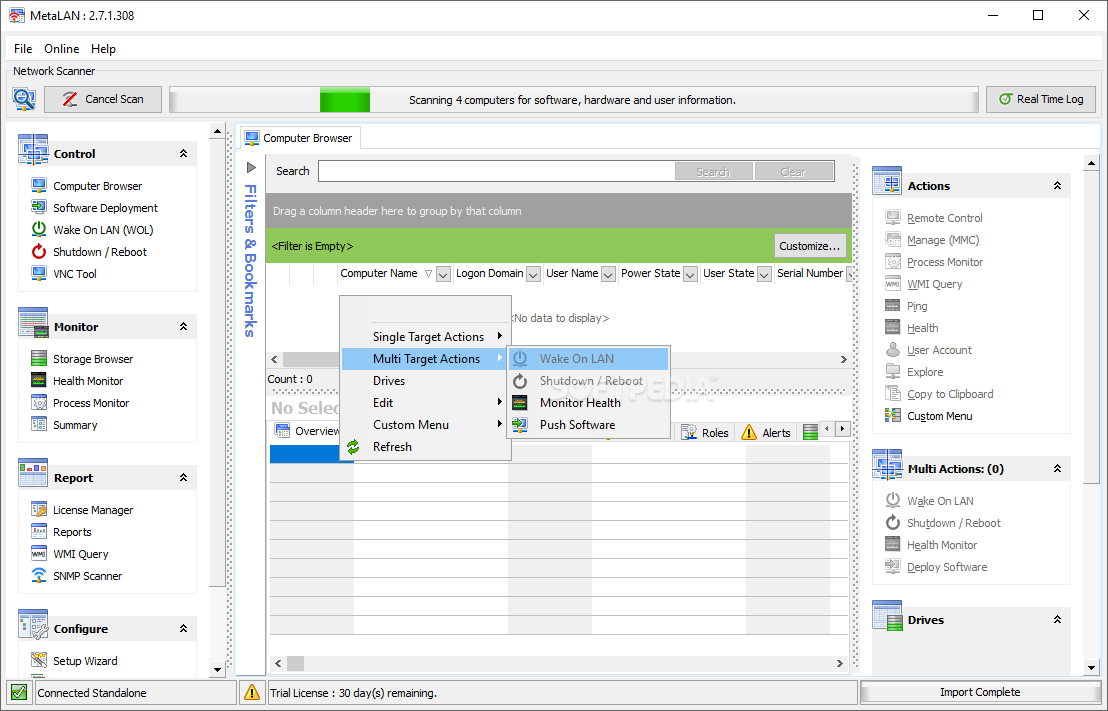Open the Help menu
Image resolution: width=1108 pixels, height=711 pixels.
click(x=103, y=49)
